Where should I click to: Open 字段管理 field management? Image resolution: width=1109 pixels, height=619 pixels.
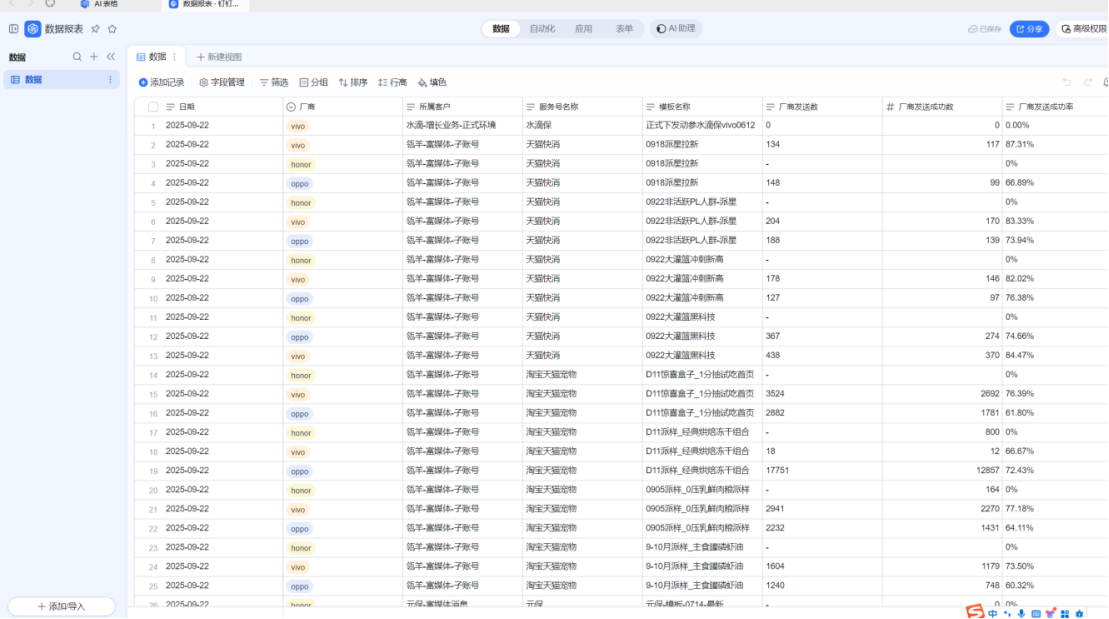point(222,82)
